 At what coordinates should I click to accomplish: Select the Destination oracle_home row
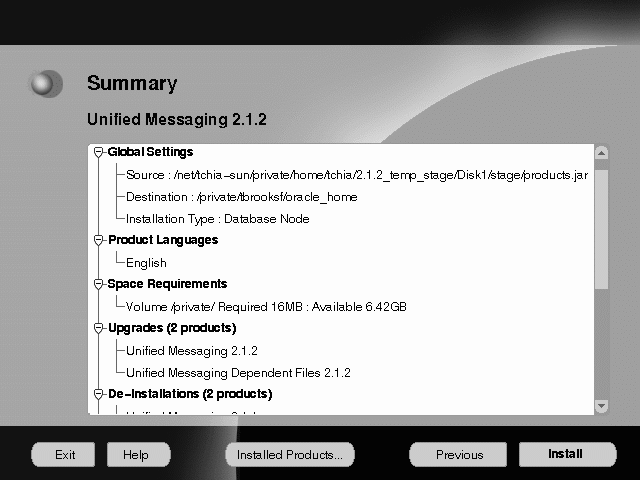click(x=242, y=197)
